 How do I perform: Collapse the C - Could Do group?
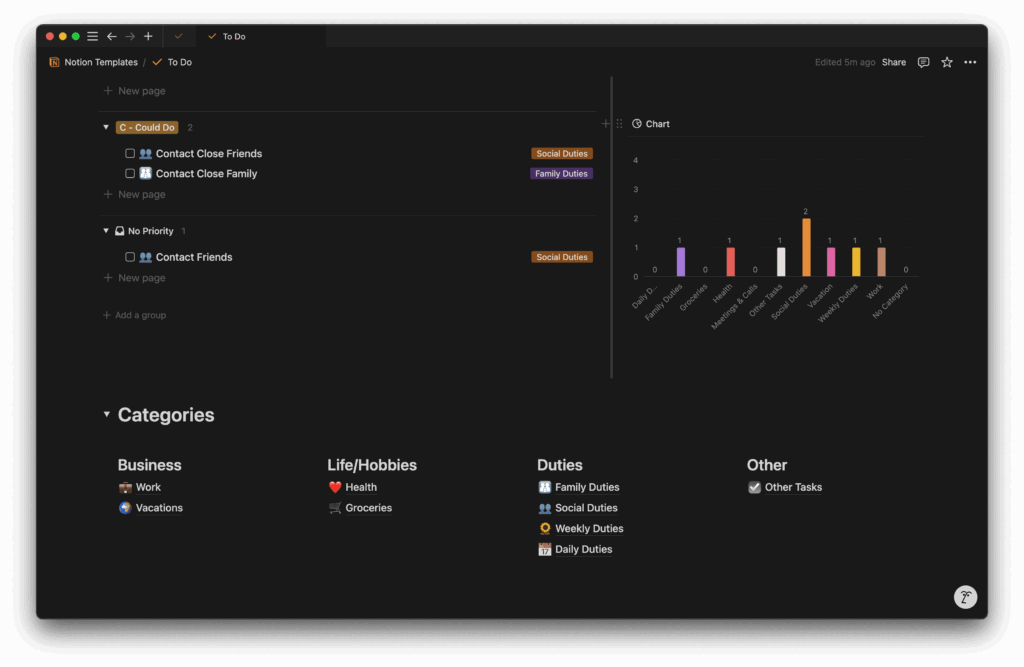[106, 127]
